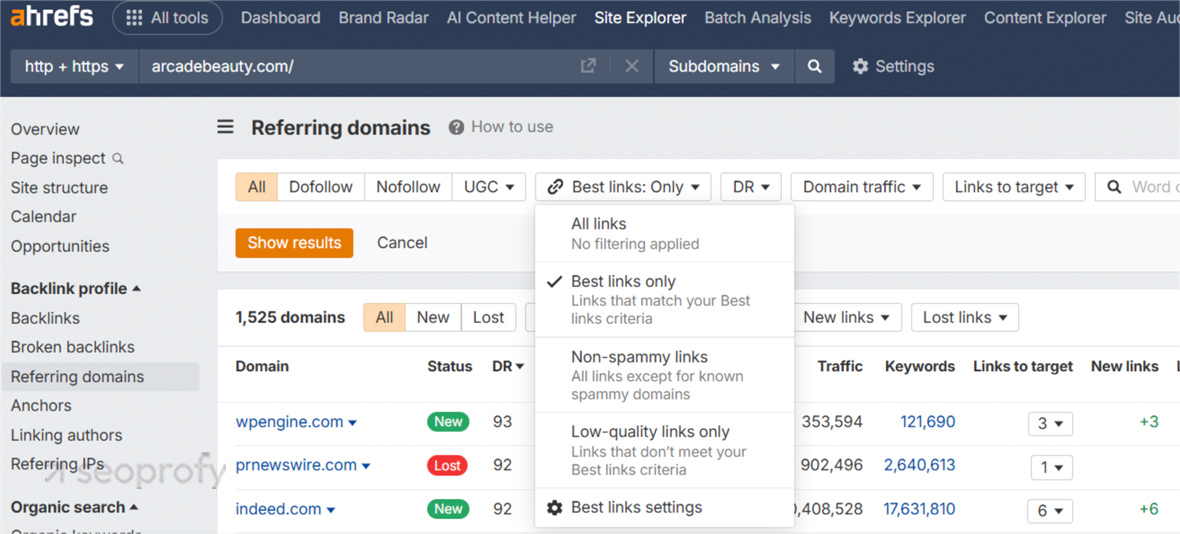Image resolution: width=1180 pixels, height=534 pixels.
Task: Open indeed.com domain link
Action: pos(278,509)
